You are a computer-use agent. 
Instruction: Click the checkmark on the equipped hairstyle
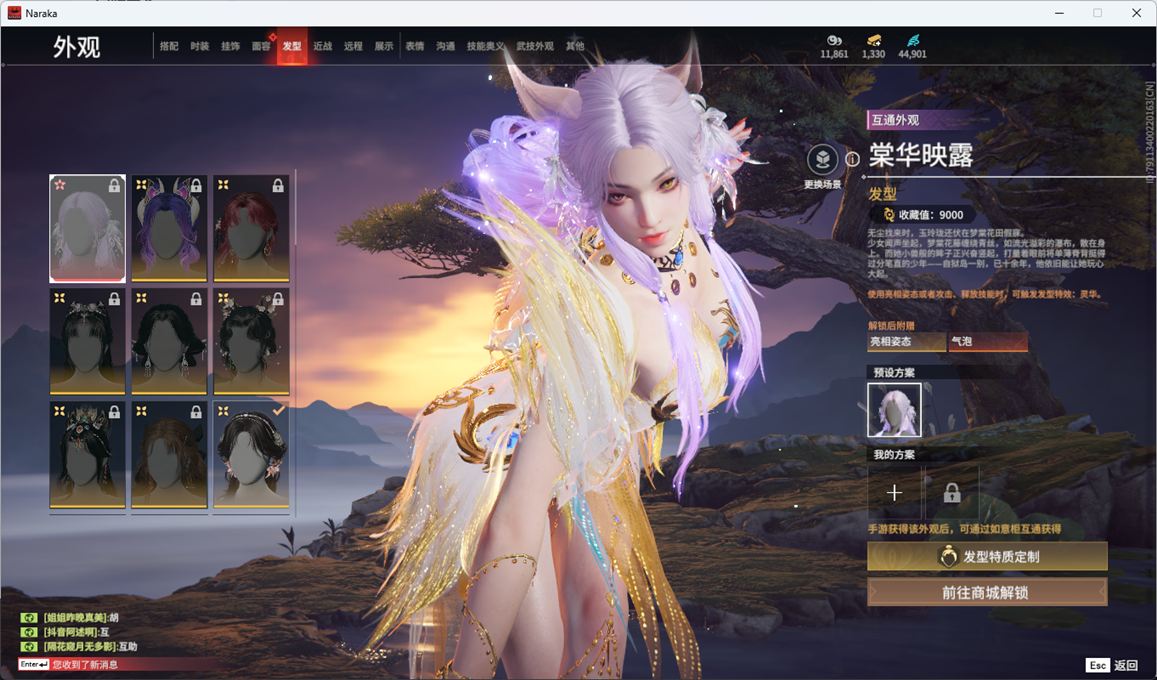[279, 409]
